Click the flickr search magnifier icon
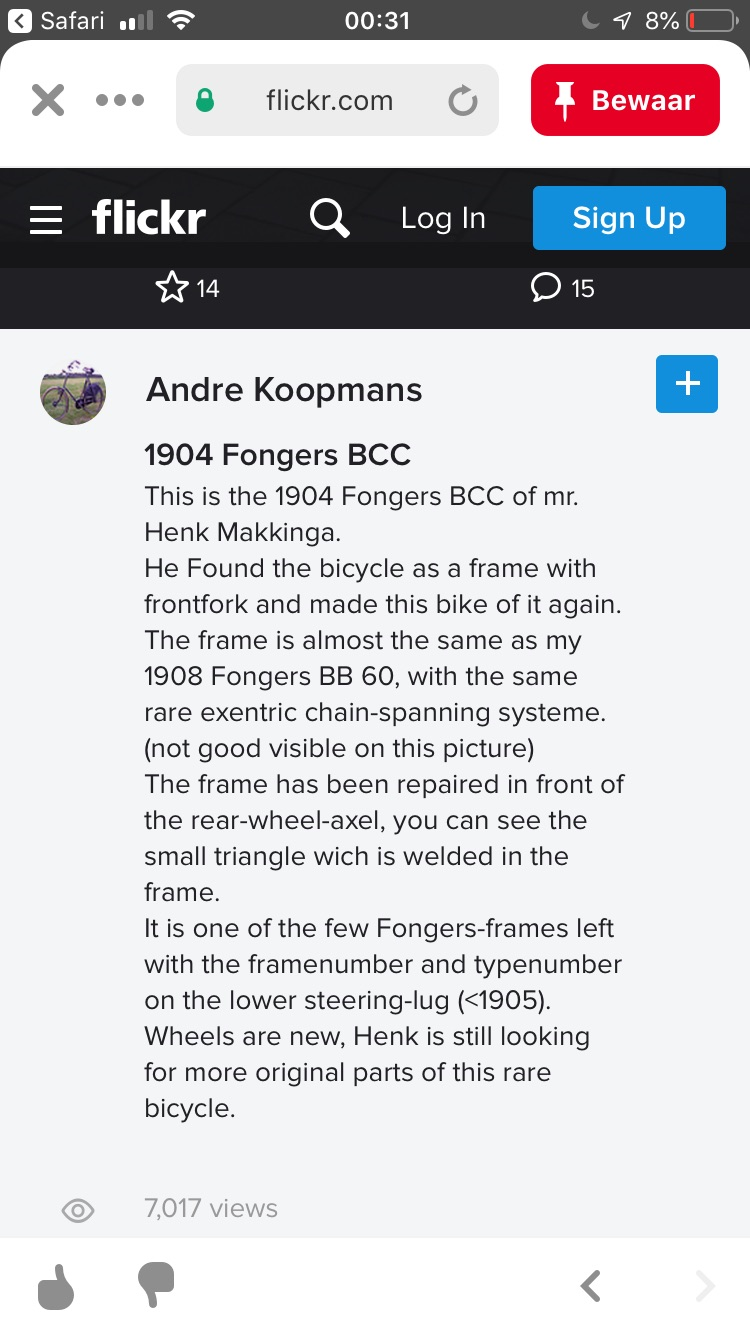 point(329,218)
